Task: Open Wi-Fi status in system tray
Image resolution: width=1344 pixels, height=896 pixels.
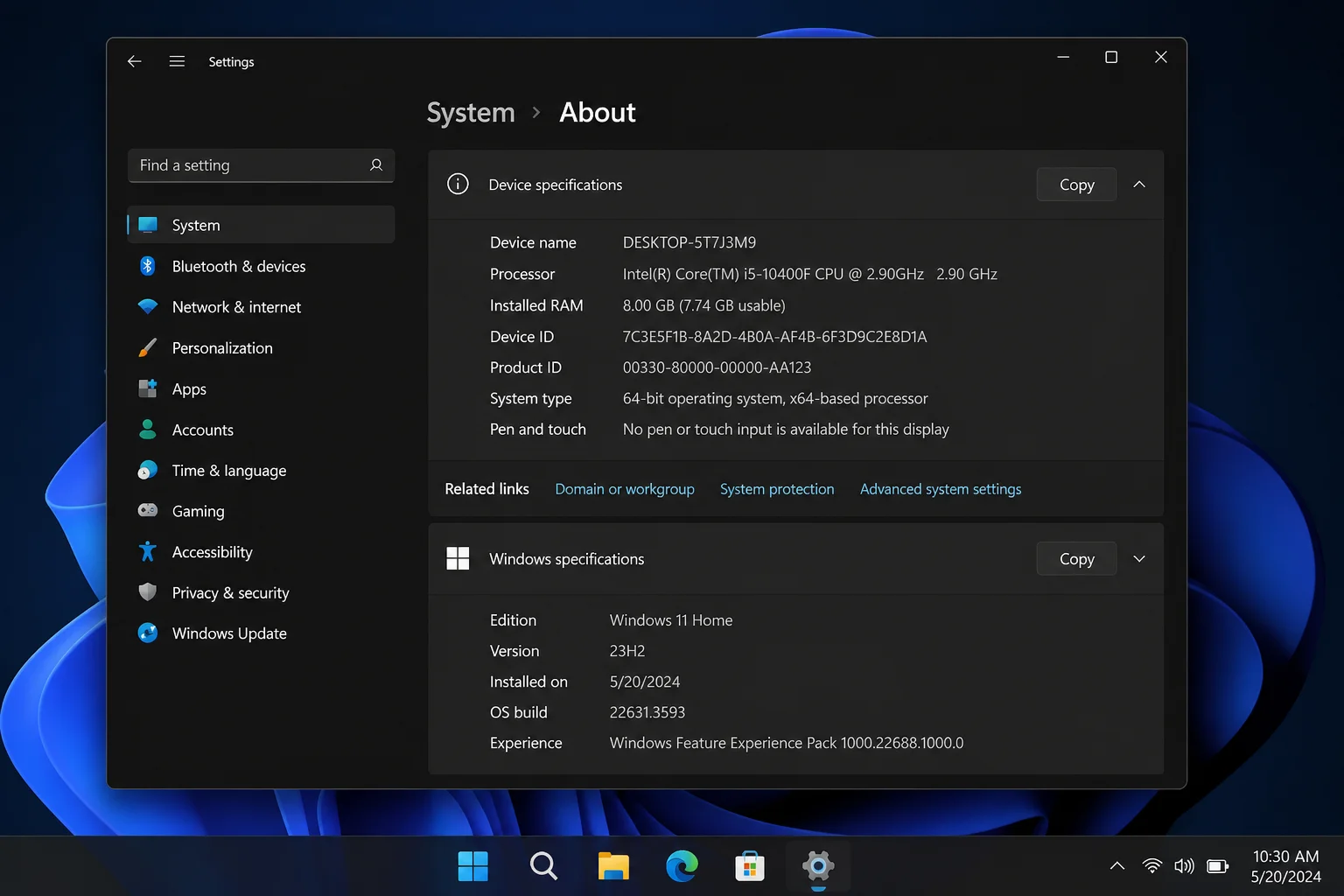Action: 1152,866
